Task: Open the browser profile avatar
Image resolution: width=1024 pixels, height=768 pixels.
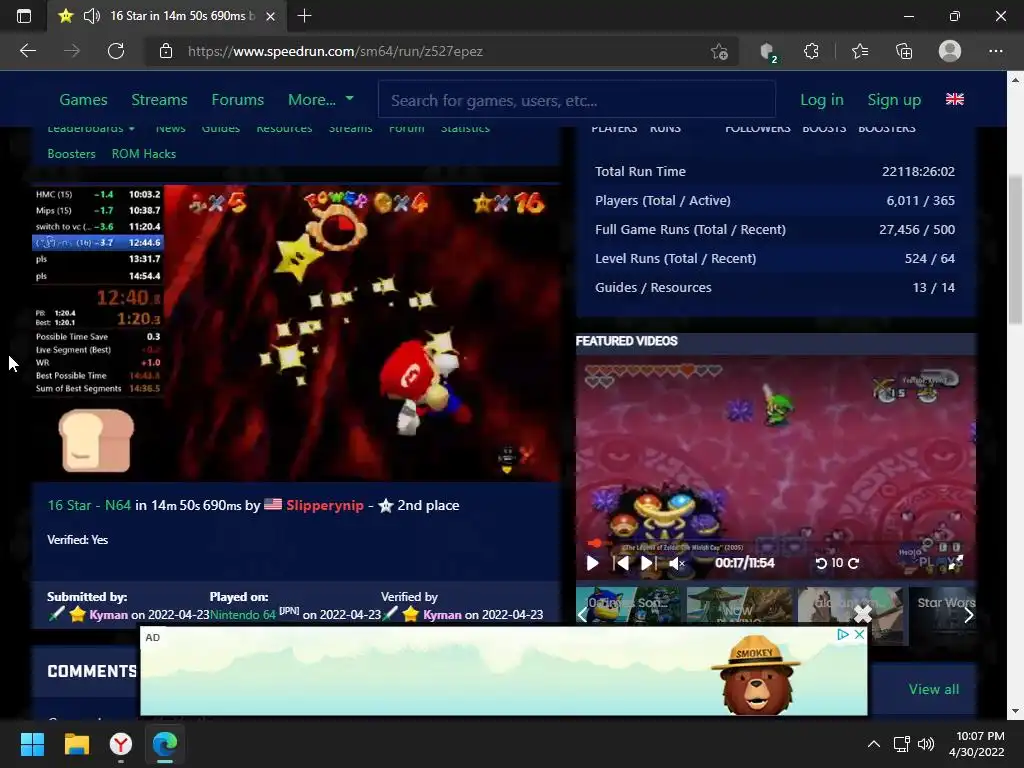Action: (950, 51)
